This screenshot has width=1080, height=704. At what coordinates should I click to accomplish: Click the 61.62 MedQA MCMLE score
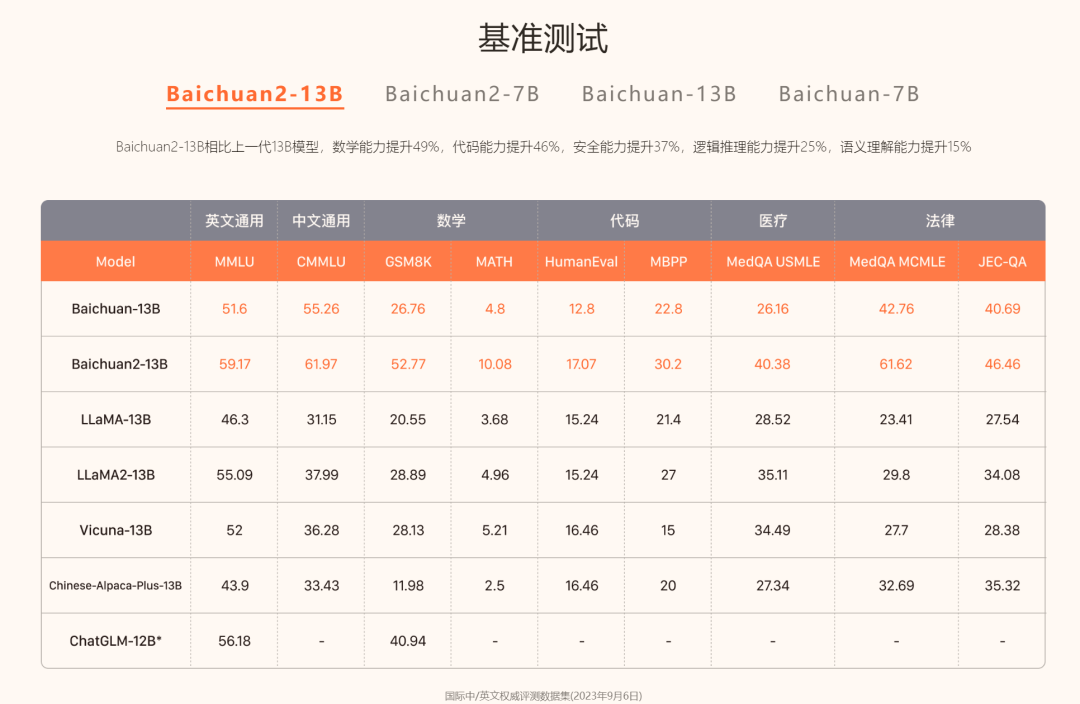click(x=895, y=364)
